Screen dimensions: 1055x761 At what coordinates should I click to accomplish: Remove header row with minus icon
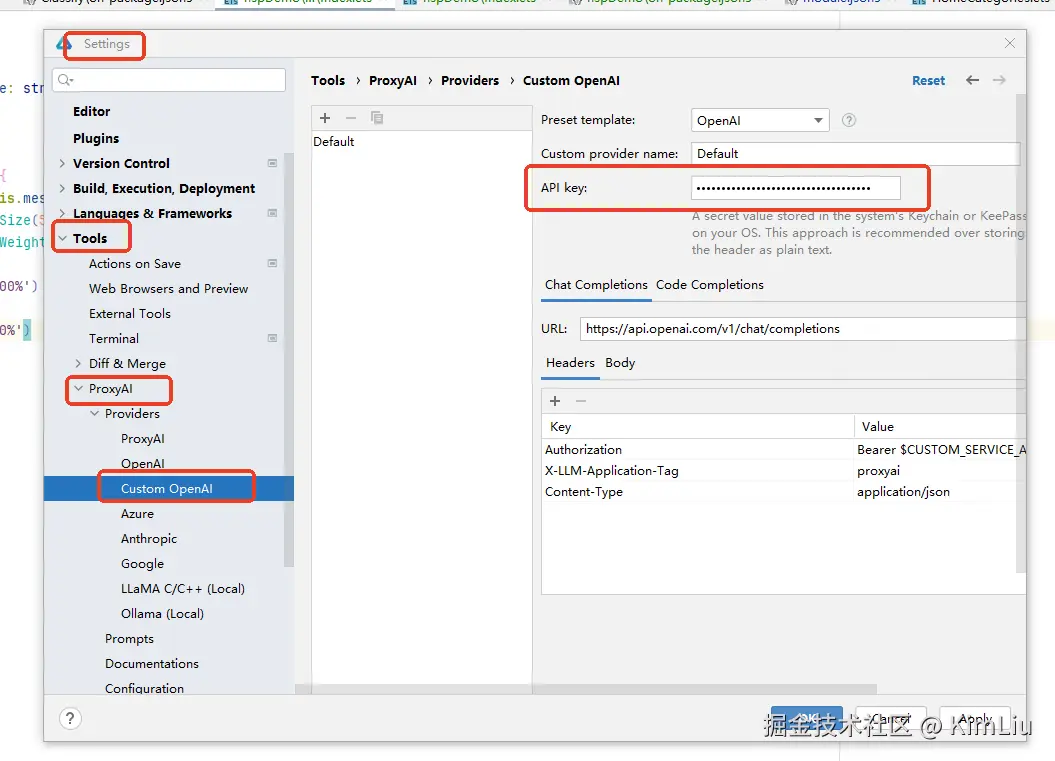581,401
